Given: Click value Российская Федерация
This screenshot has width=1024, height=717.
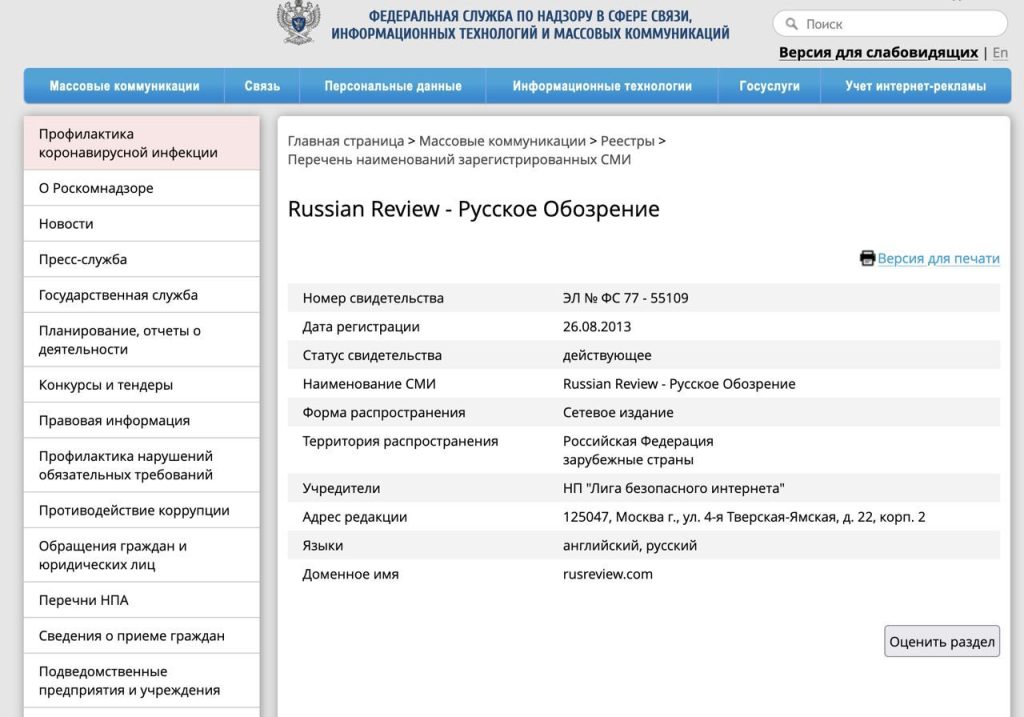Looking at the screenshot, I should point(638,441).
